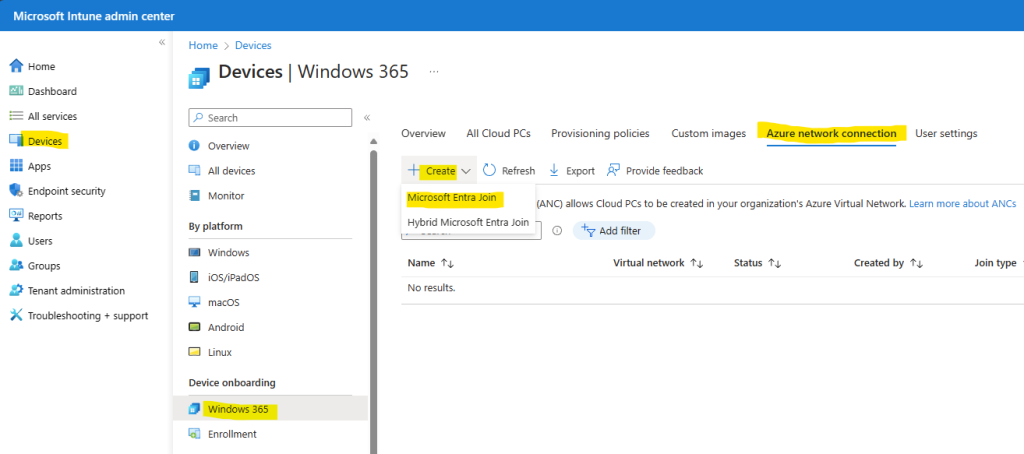This screenshot has width=1024, height=454.
Task: Click the Join type column header
Action: point(995,263)
